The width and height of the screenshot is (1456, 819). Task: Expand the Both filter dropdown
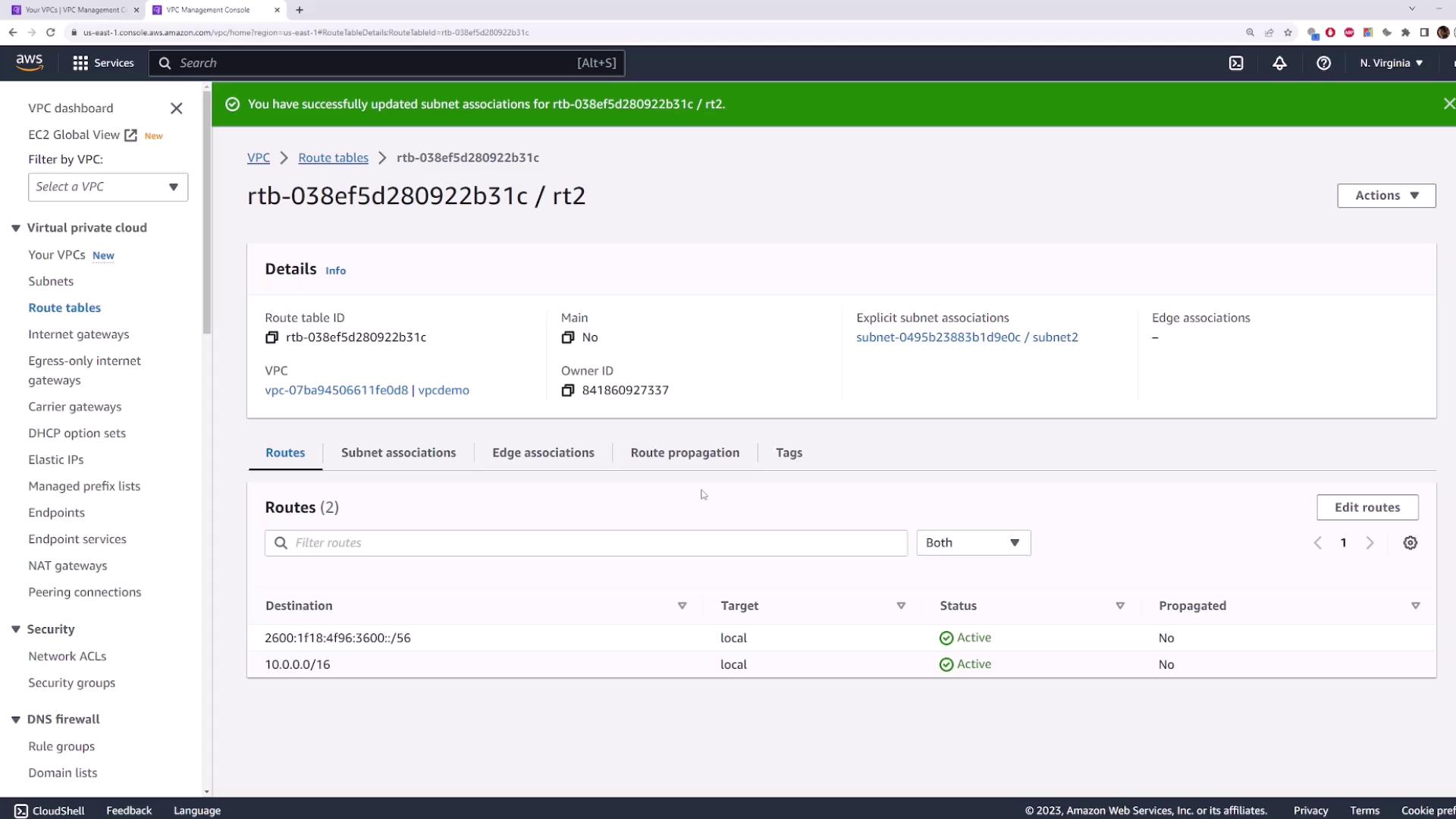pos(973,543)
